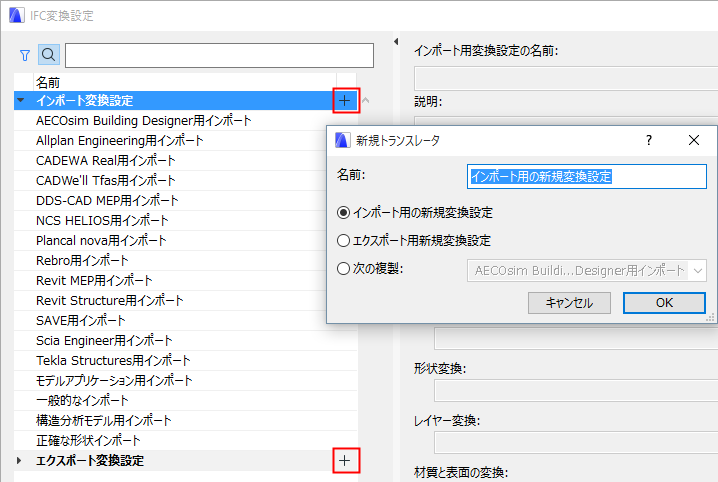Viewport: 718px width, 482px height.
Task: Confirm with the OK button
Action: [x=664, y=303]
